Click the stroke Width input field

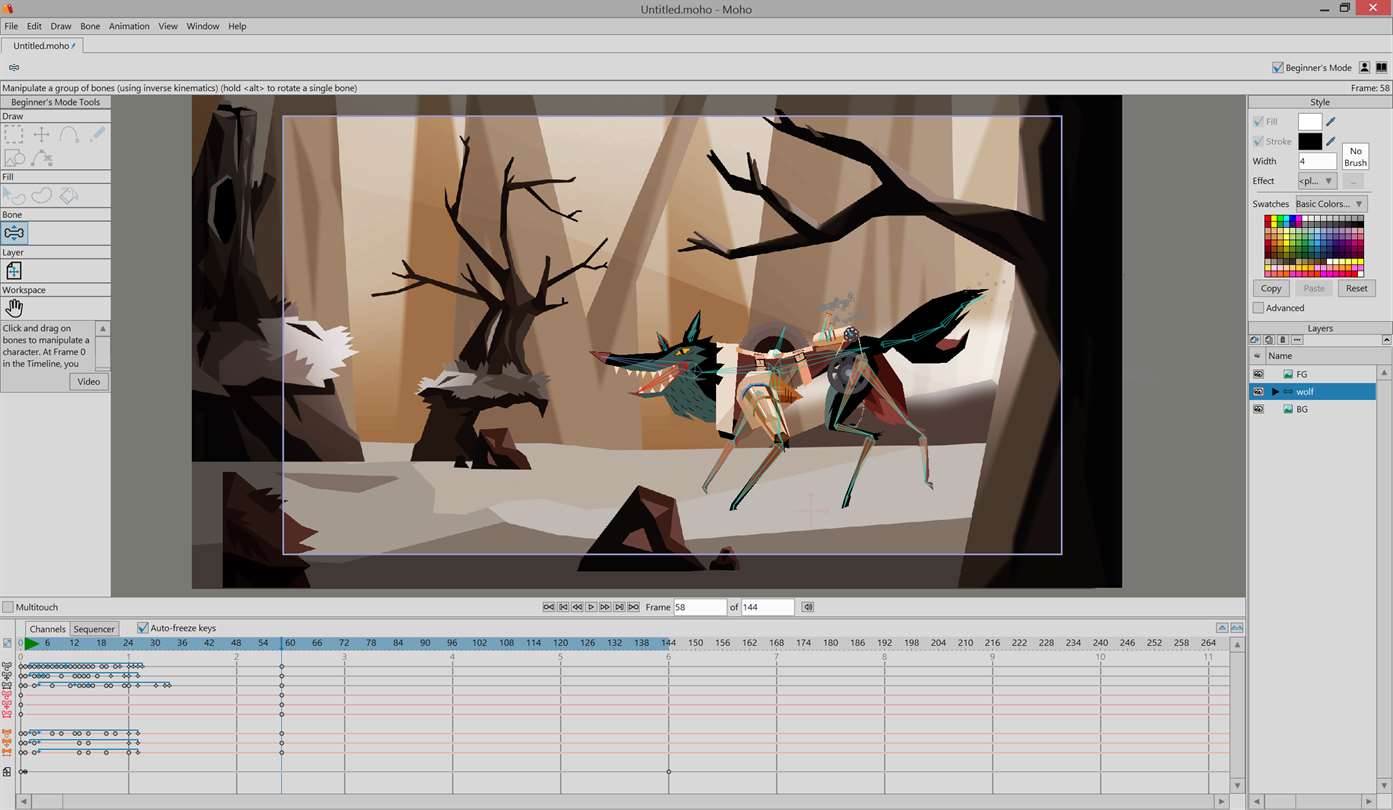[1317, 161]
